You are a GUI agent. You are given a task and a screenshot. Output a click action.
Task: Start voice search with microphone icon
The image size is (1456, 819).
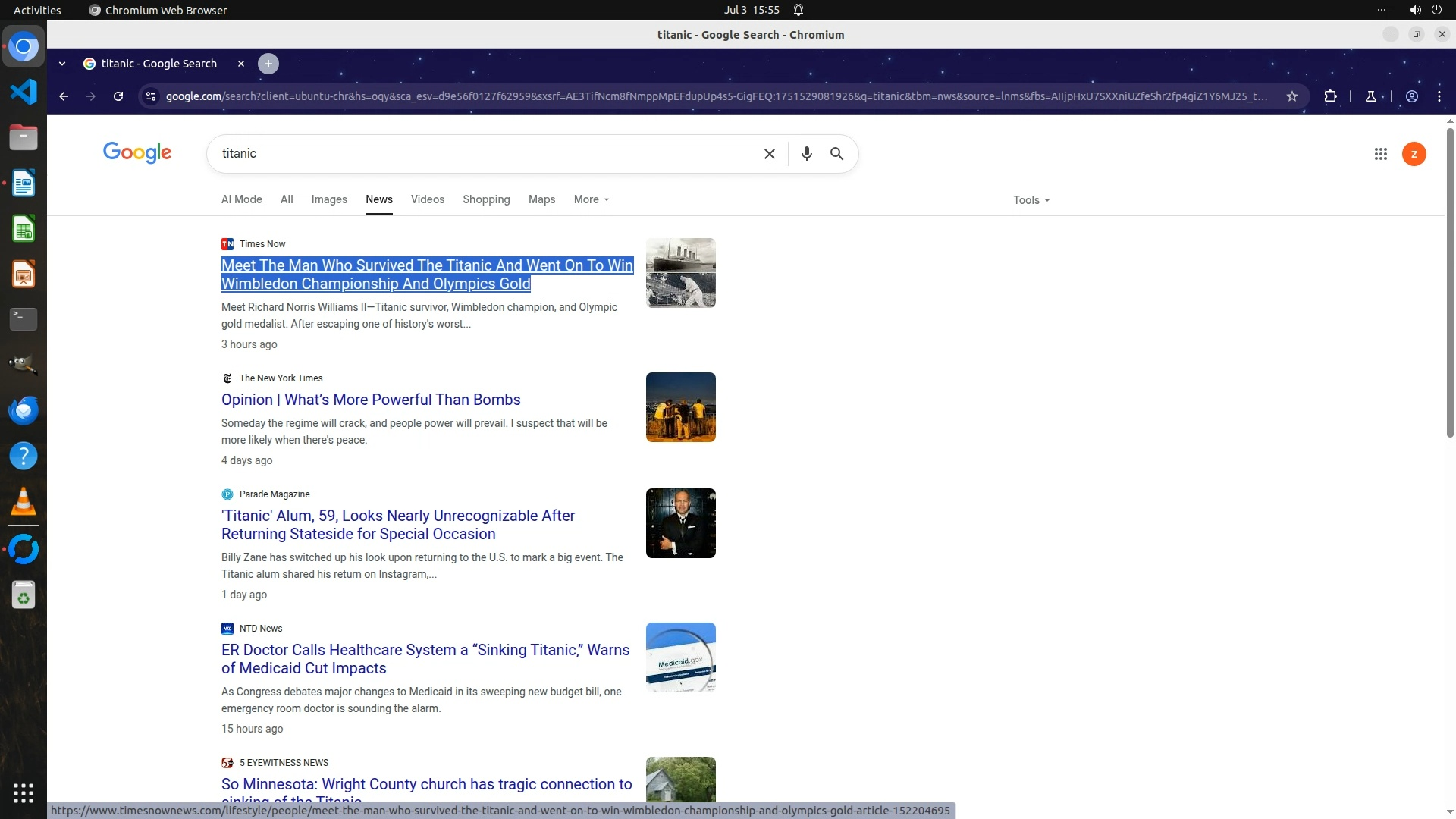coord(806,154)
